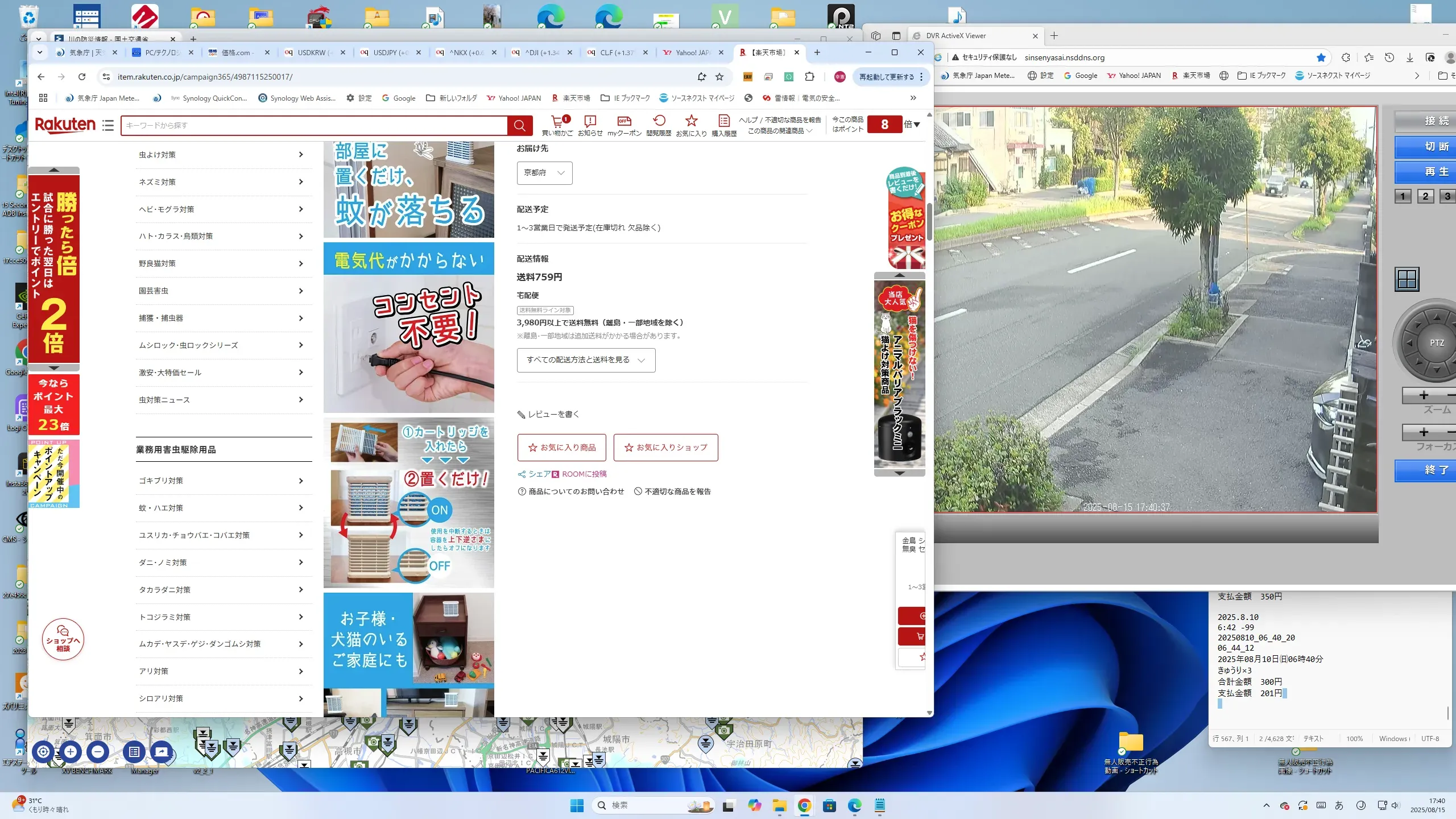Click the quad-split view icon in DVR viewer
This screenshot has height=819, width=1456.
1407,279
